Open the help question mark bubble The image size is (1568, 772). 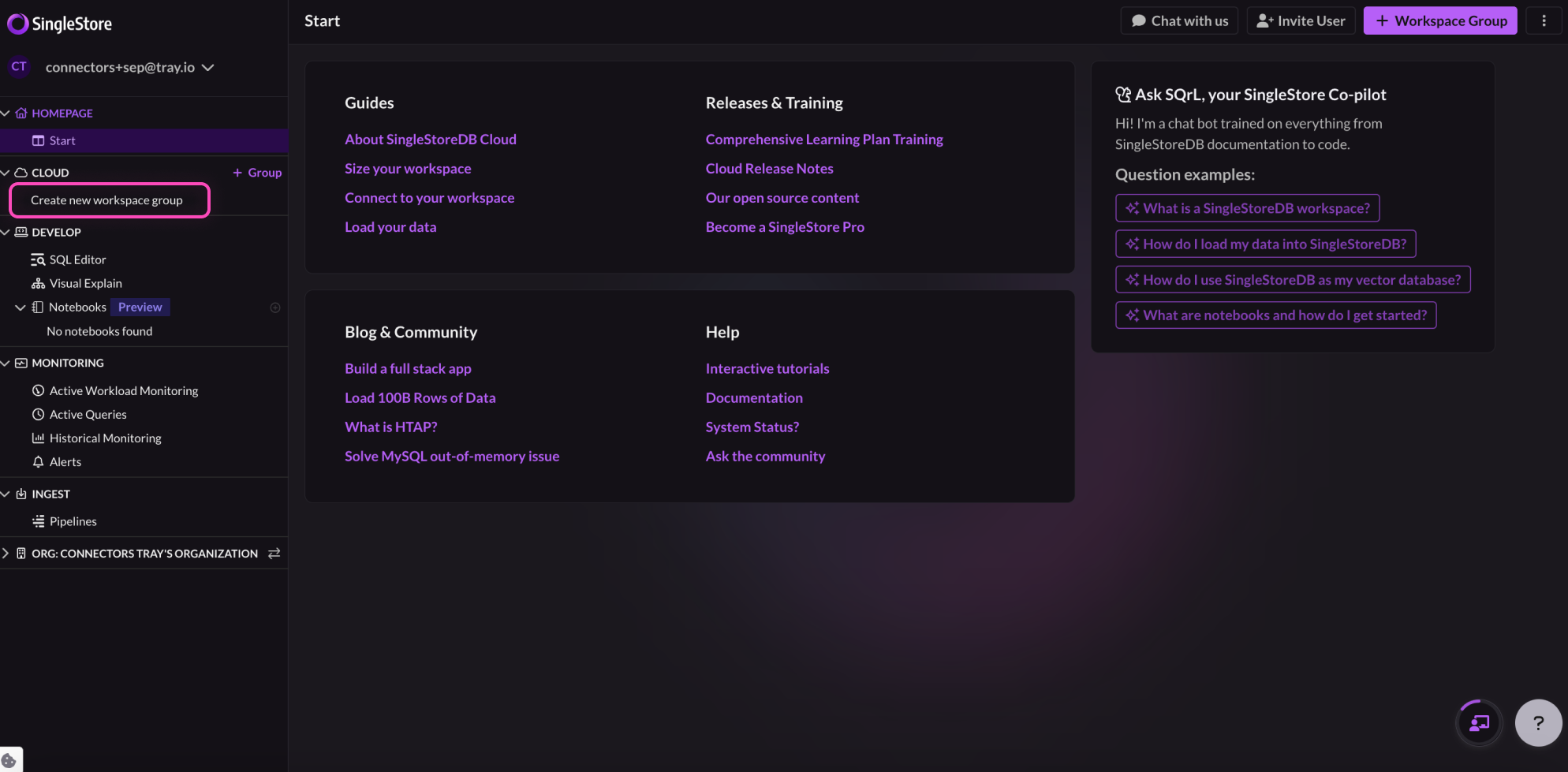tap(1539, 722)
